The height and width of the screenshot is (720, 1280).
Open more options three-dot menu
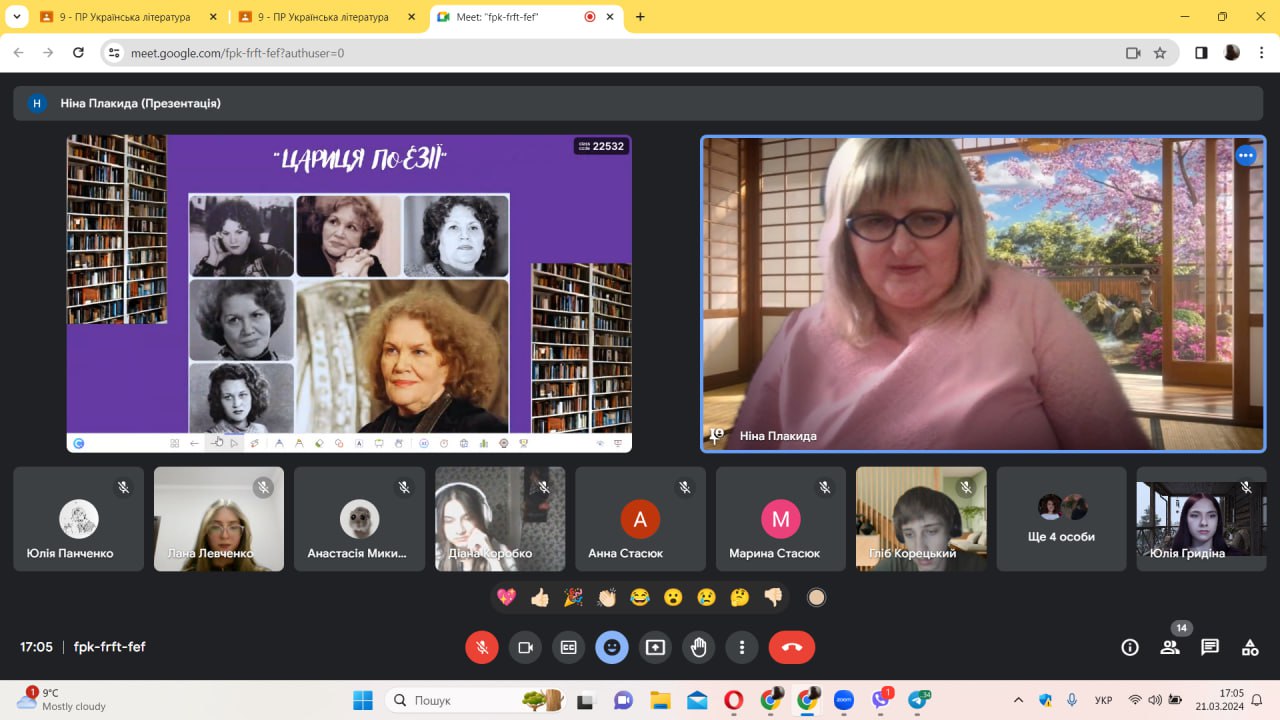741,647
